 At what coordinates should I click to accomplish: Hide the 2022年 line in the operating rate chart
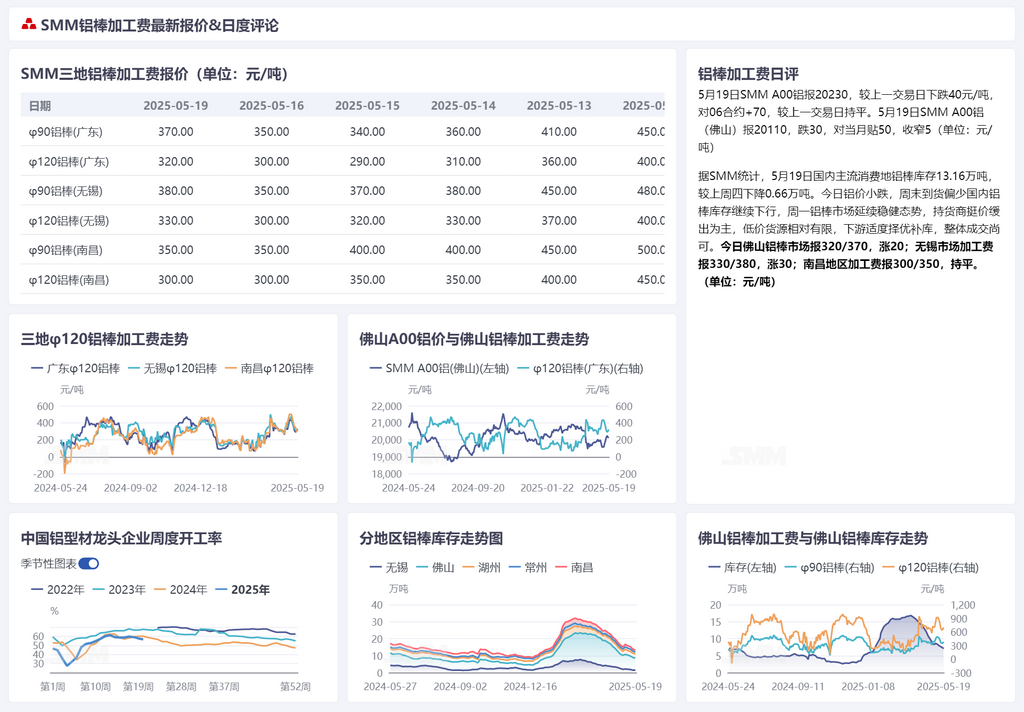[58, 590]
